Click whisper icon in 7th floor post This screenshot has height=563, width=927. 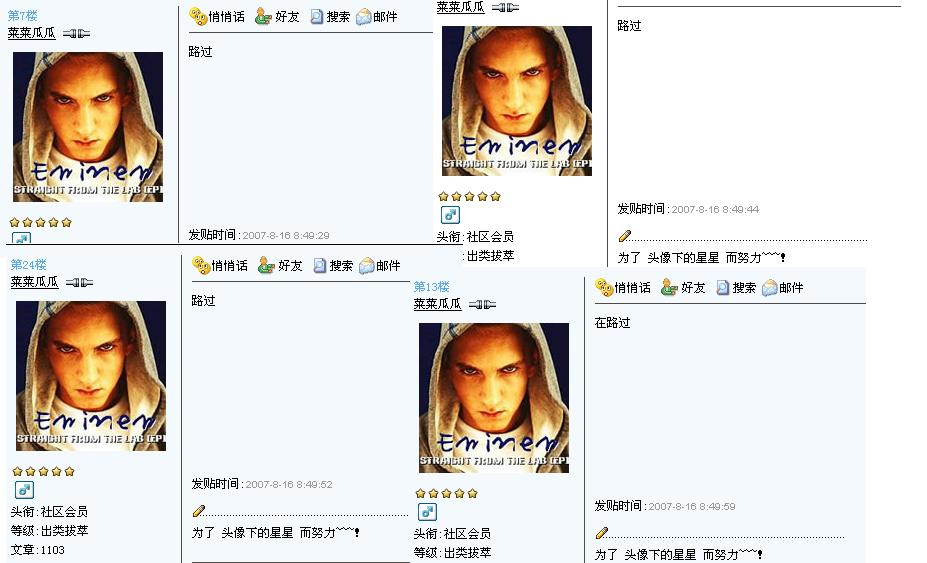(199, 17)
